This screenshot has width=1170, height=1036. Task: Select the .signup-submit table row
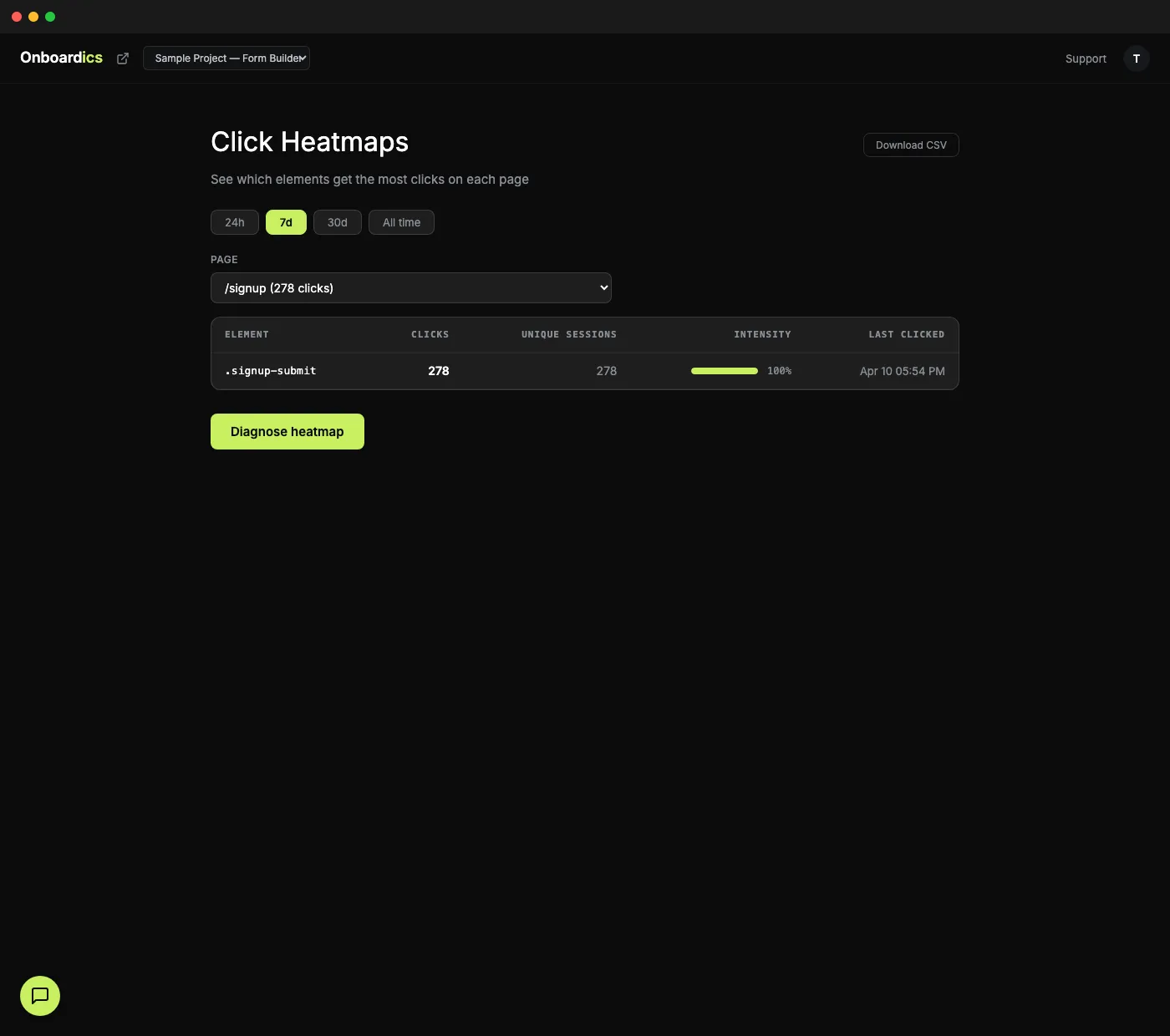point(585,371)
